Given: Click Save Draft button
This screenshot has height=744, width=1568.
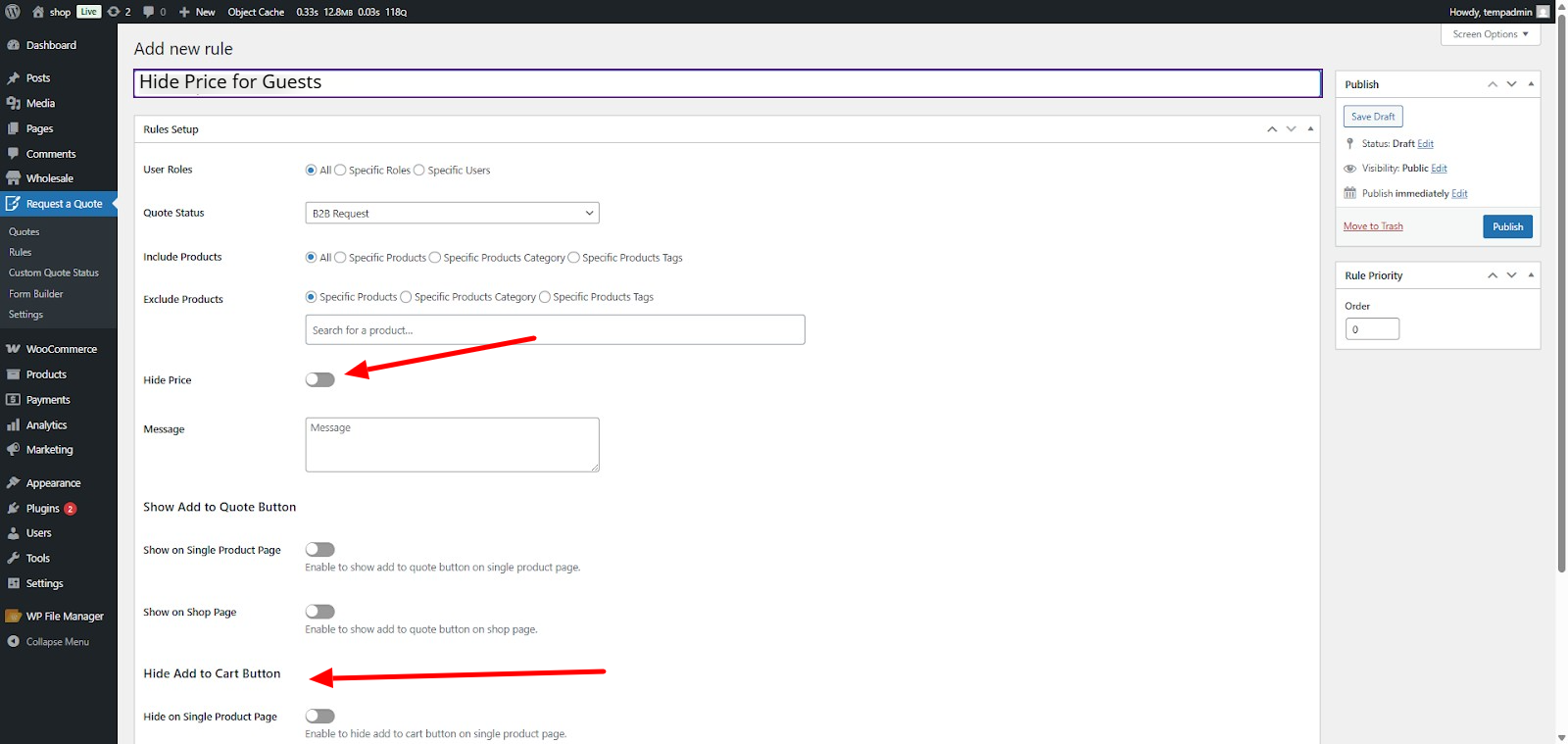Looking at the screenshot, I should coord(1373,117).
